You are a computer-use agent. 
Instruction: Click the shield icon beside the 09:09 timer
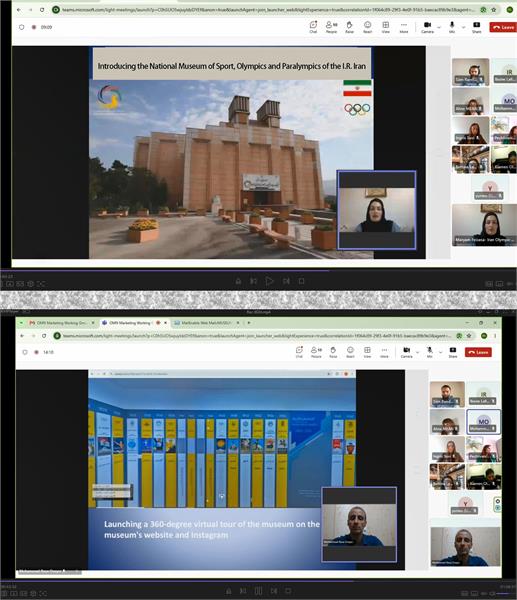pyautogui.click(x=21, y=27)
